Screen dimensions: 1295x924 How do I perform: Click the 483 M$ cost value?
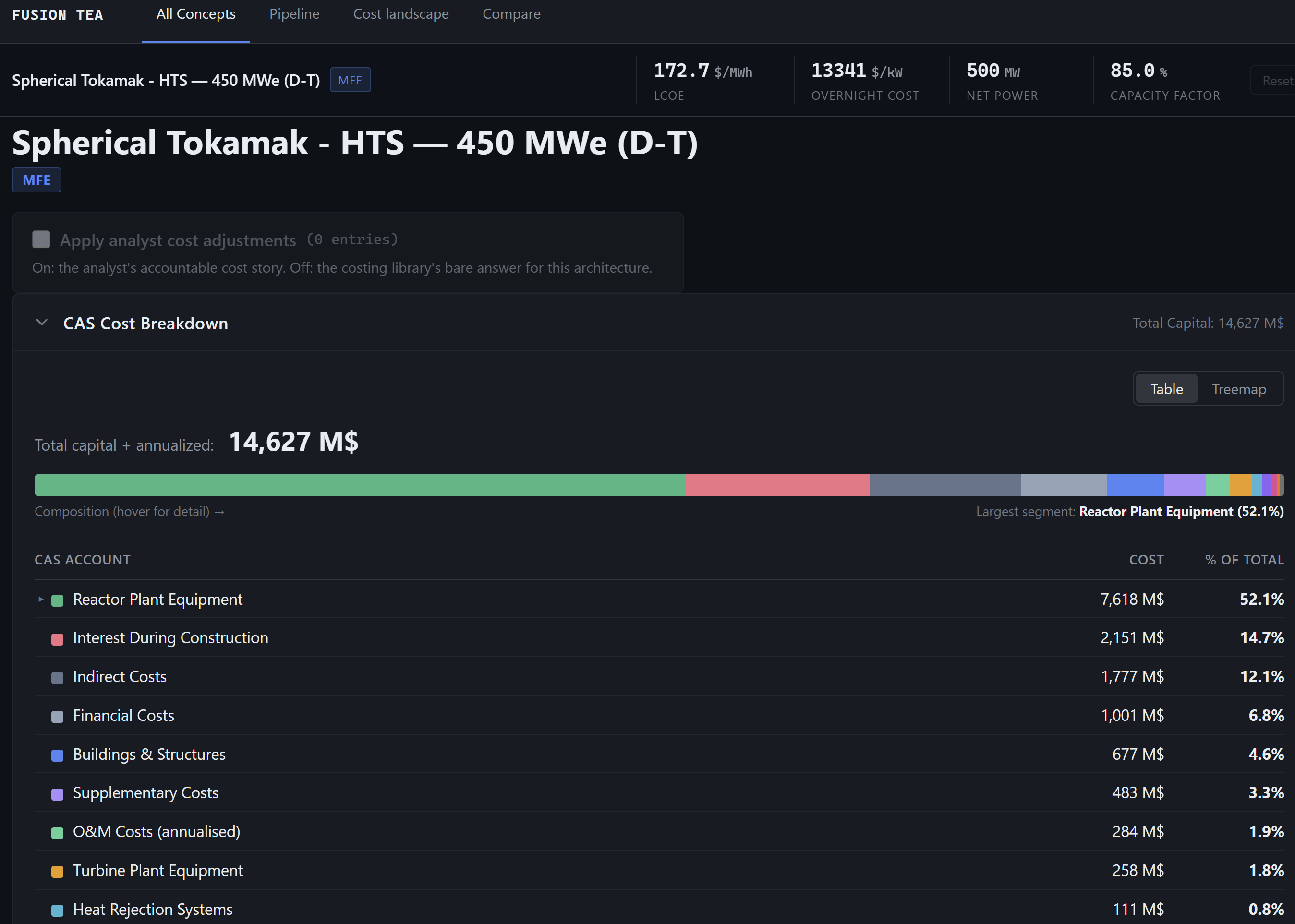pyautogui.click(x=1138, y=792)
